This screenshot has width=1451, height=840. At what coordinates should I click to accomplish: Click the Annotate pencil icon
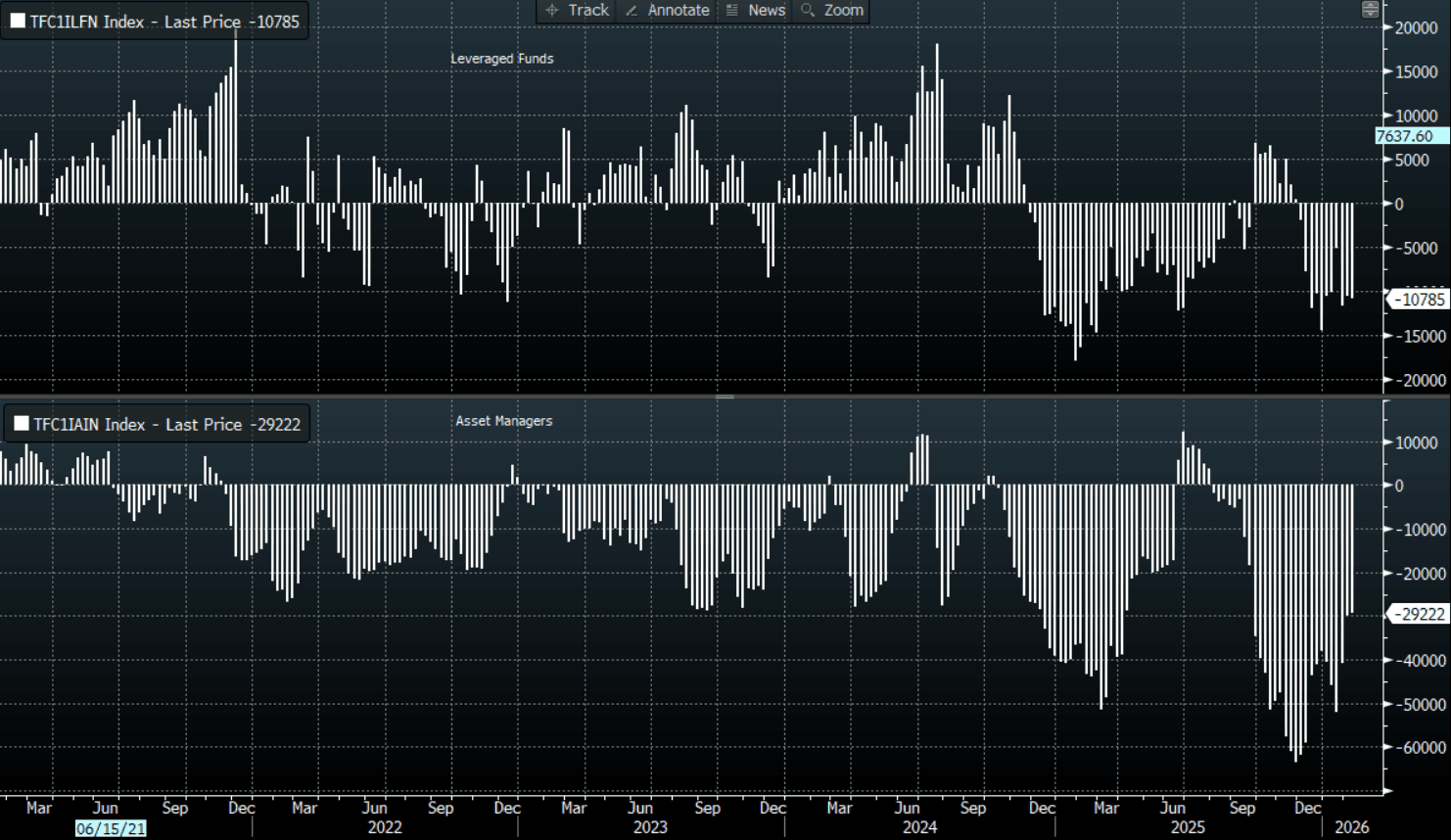[632, 10]
